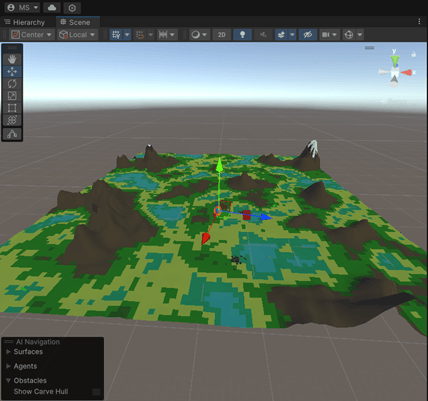
Task: Switch to the Hierarchy tab
Action: (x=25, y=22)
